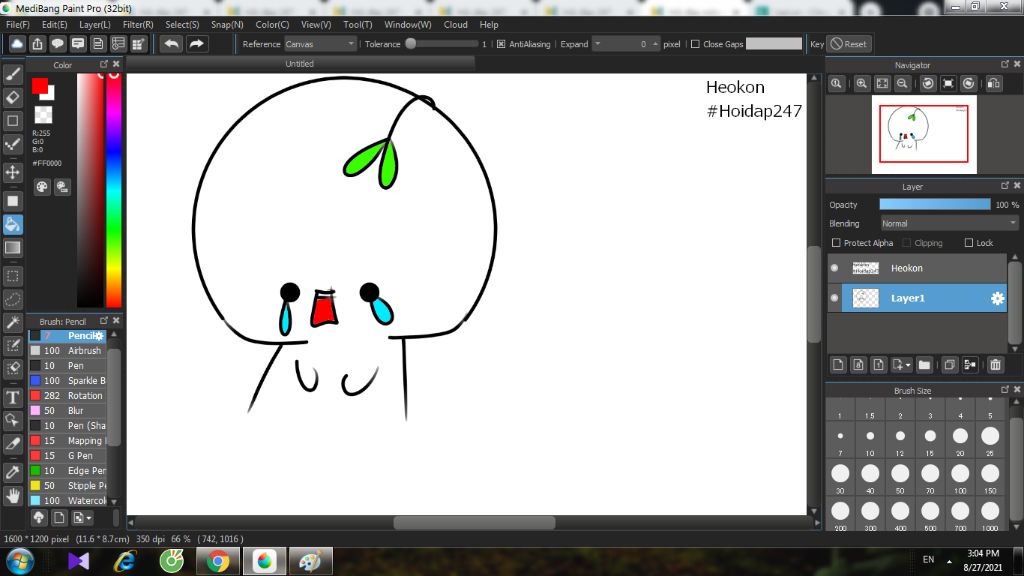The width and height of the screenshot is (1024, 576).
Task: Open Layer1 settings gear
Action: (x=997, y=298)
